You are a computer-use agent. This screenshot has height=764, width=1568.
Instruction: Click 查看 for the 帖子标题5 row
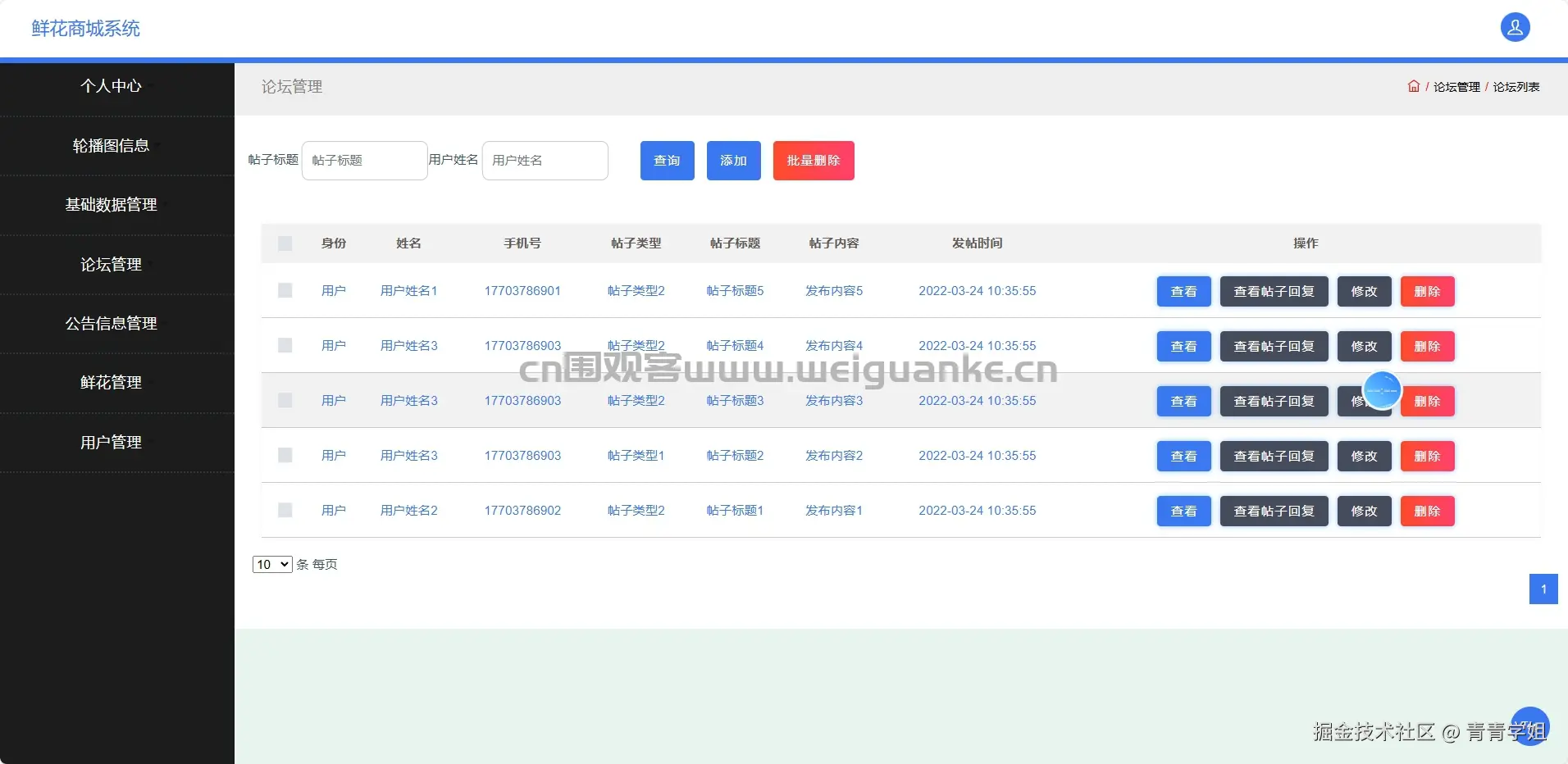point(1184,291)
